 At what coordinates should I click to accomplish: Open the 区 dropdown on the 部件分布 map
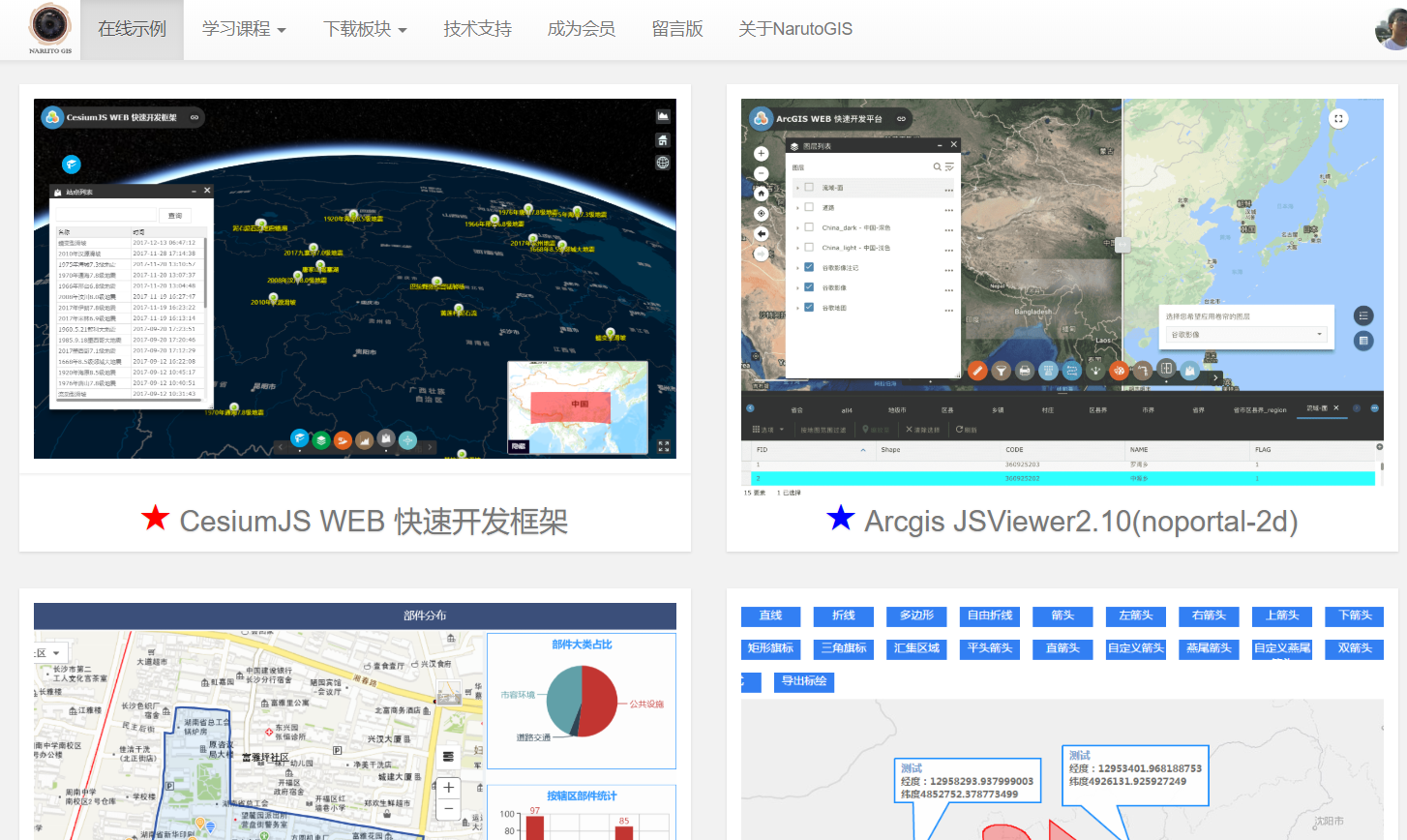(x=49, y=653)
